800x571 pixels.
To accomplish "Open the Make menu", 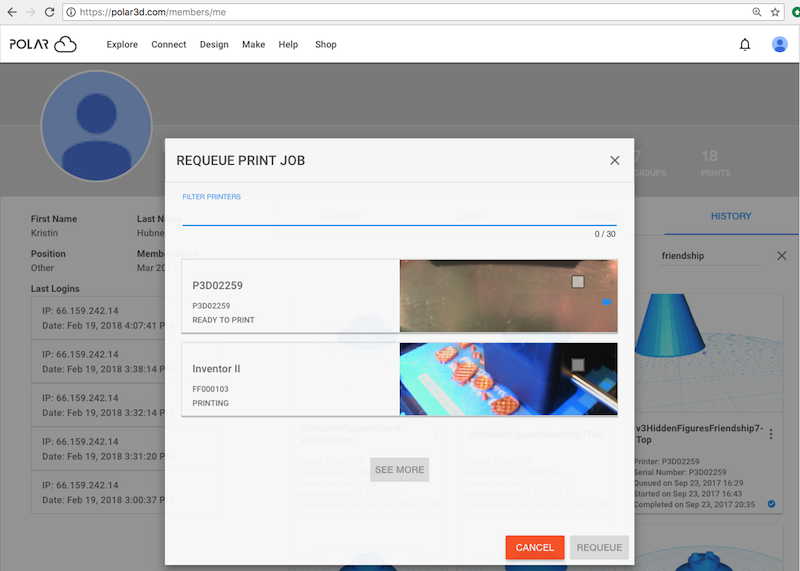I will [x=254, y=44].
